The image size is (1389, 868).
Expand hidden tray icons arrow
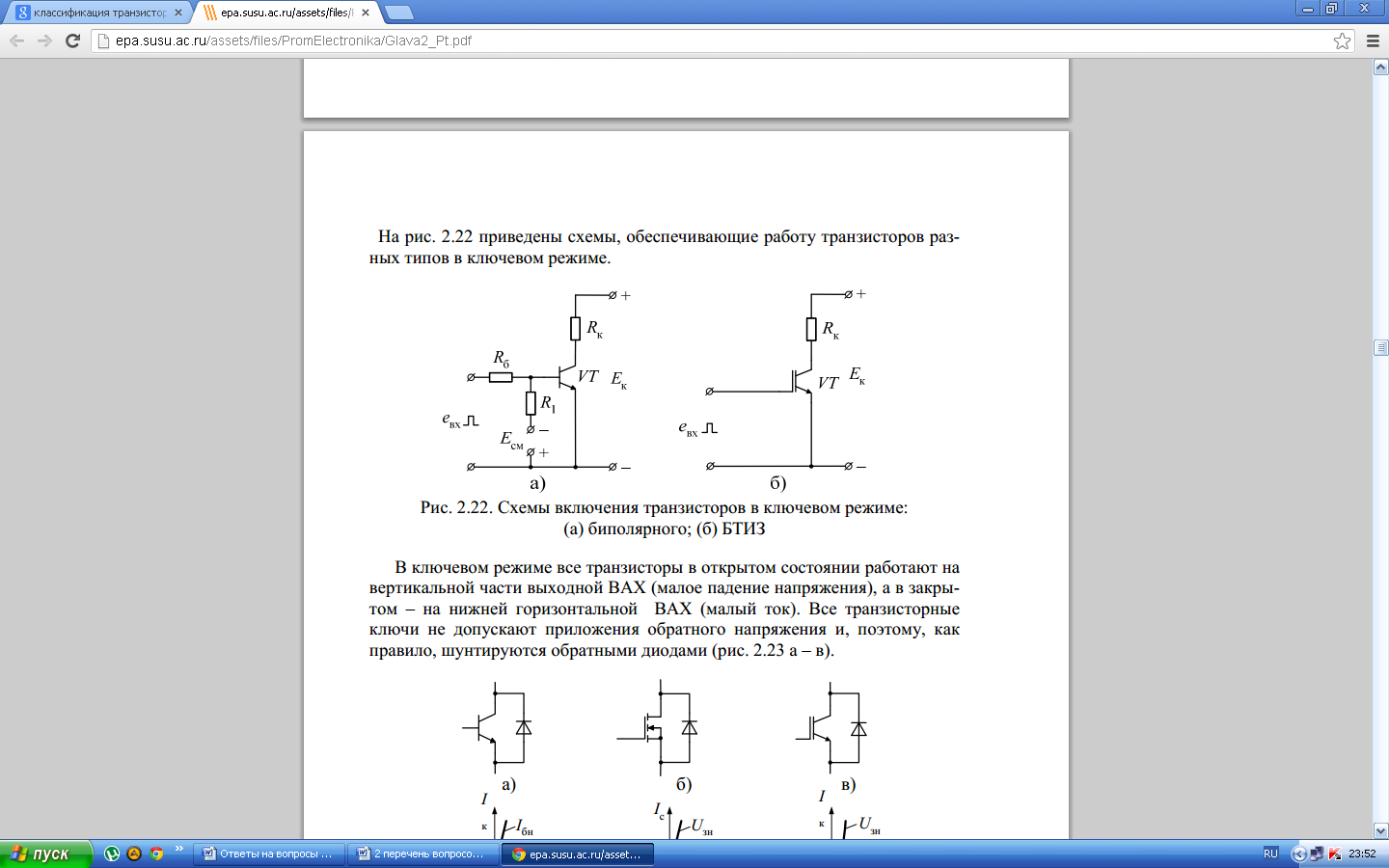pos(1298,854)
